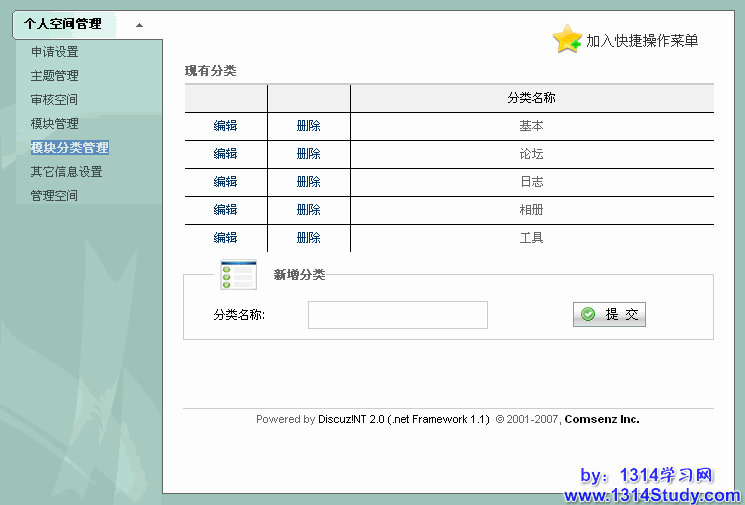Delete the 日志 category

(x=308, y=182)
